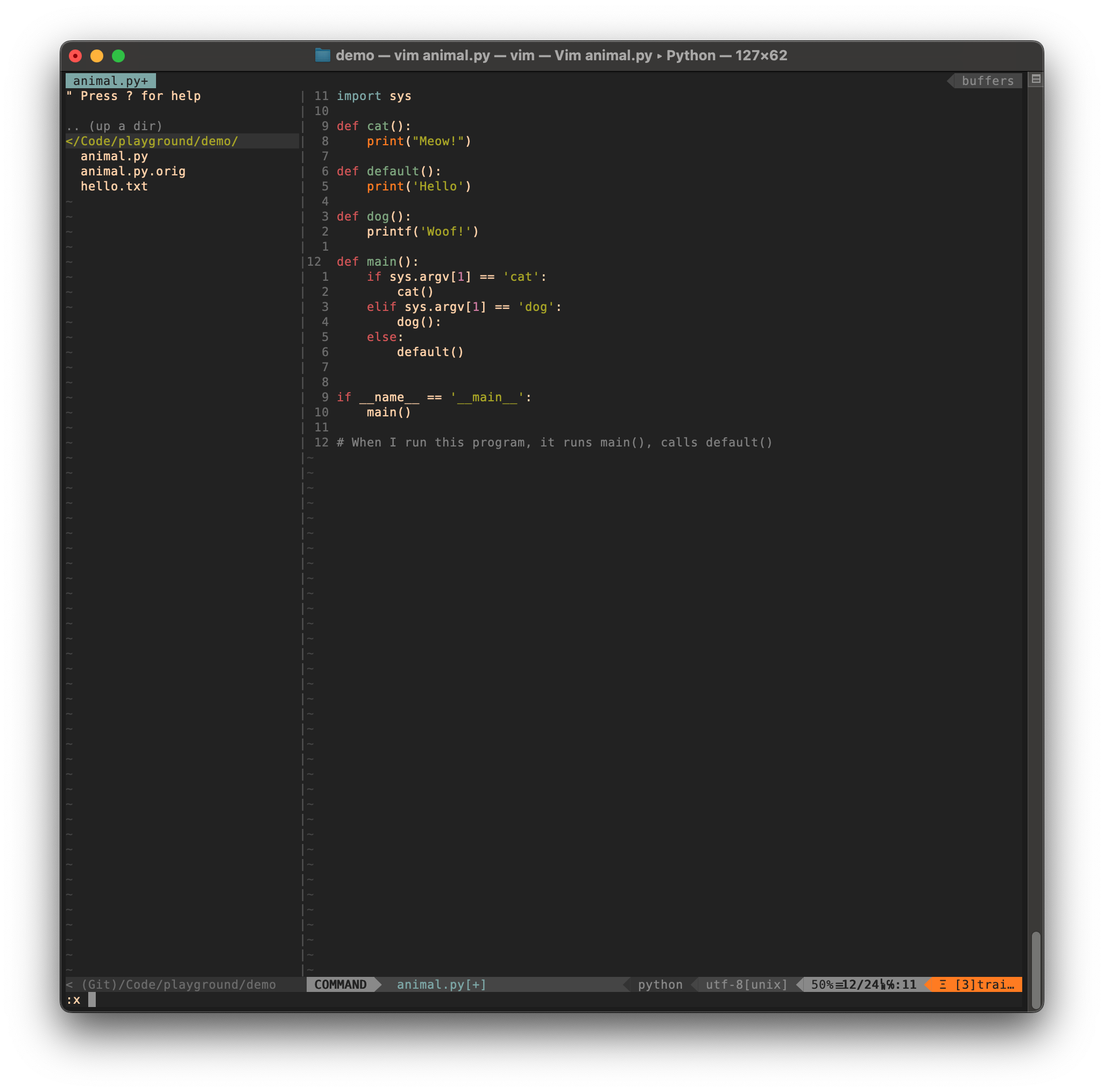Click the line number 12 marker
The height and width of the screenshot is (1092, 1104).
(316, 261)
